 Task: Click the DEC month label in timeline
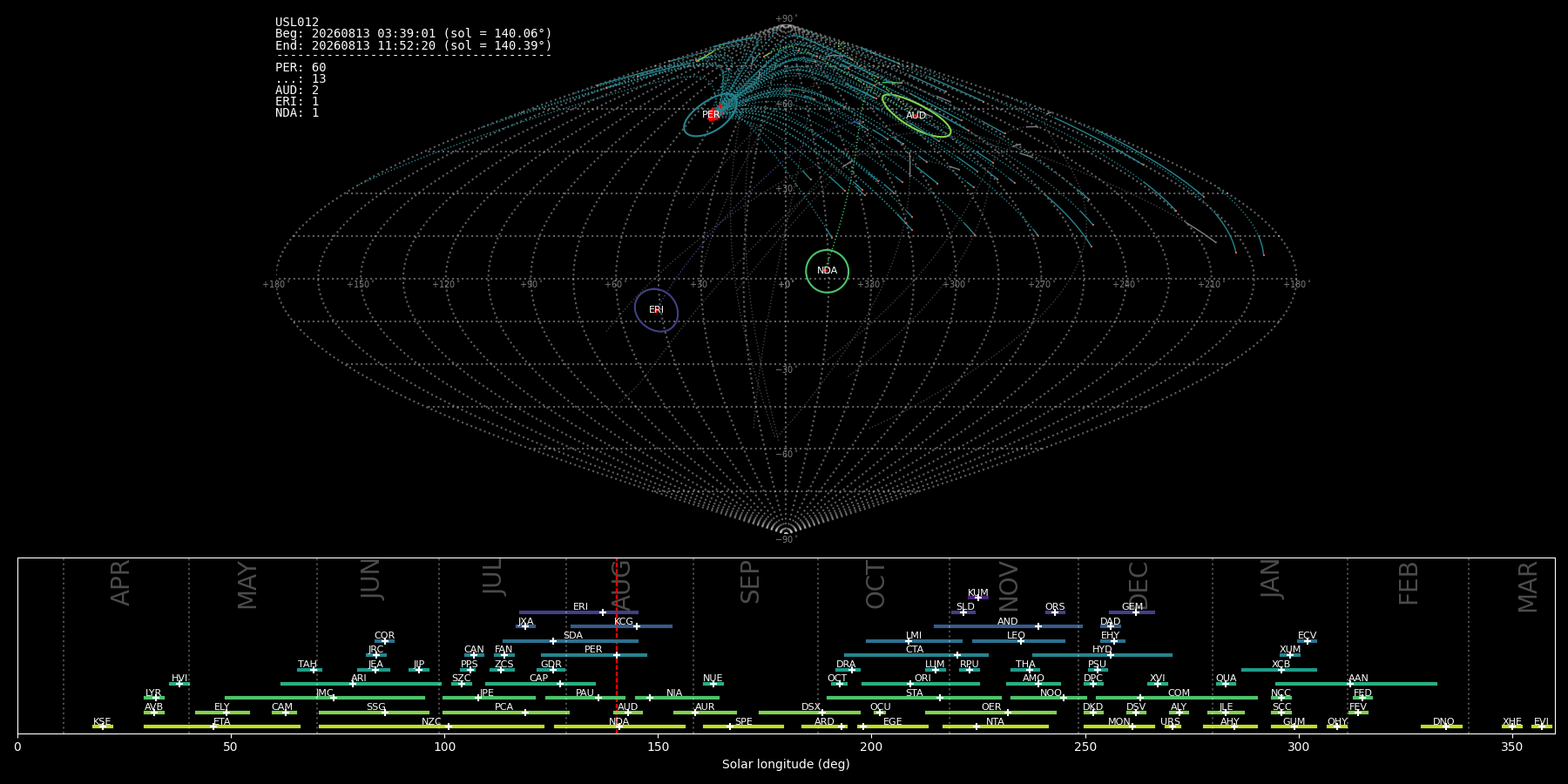click(x=1139, y=585)
